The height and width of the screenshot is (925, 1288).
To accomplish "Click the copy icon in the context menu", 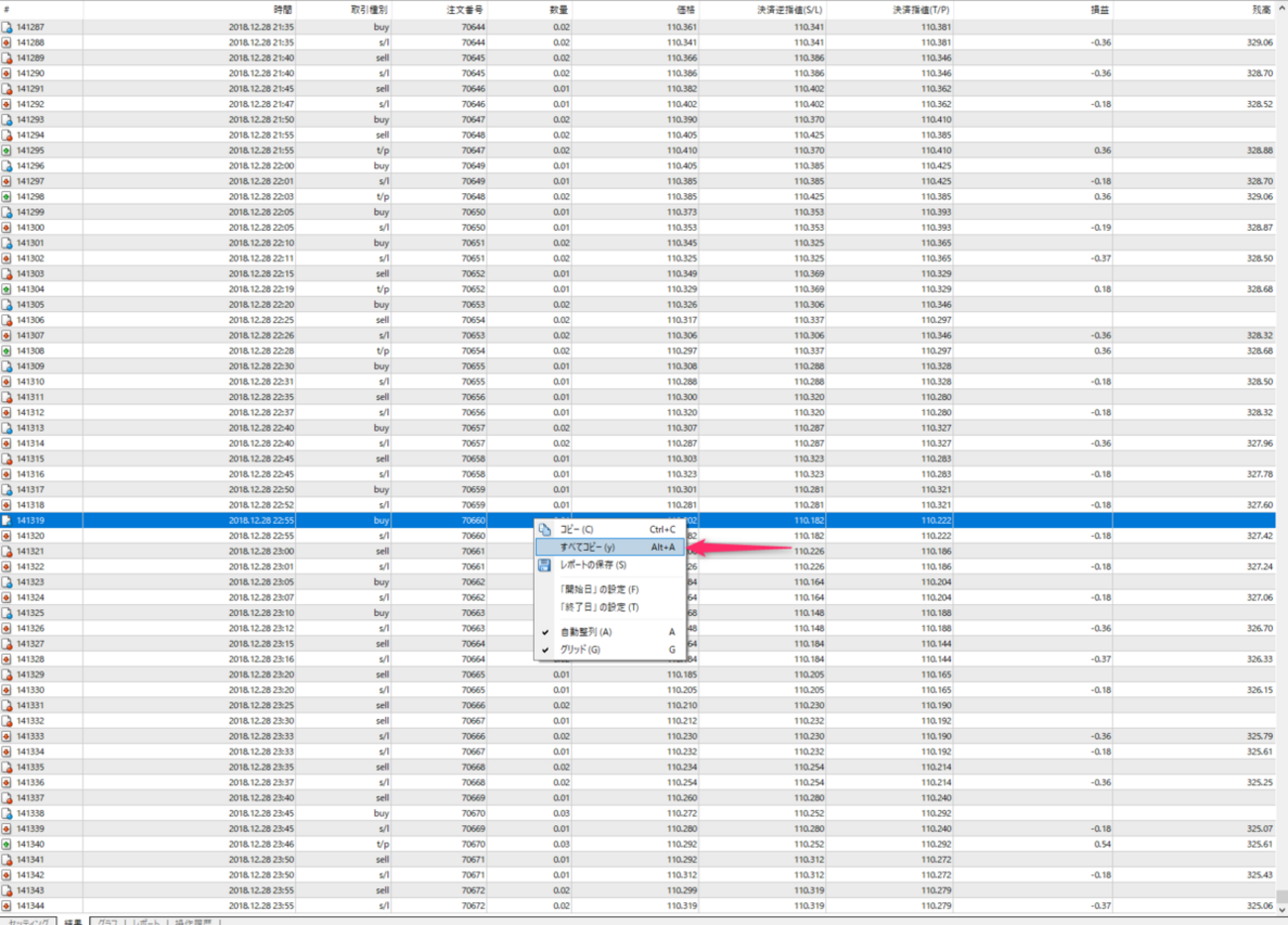I will pyautogui.click(x=544, y=530).
